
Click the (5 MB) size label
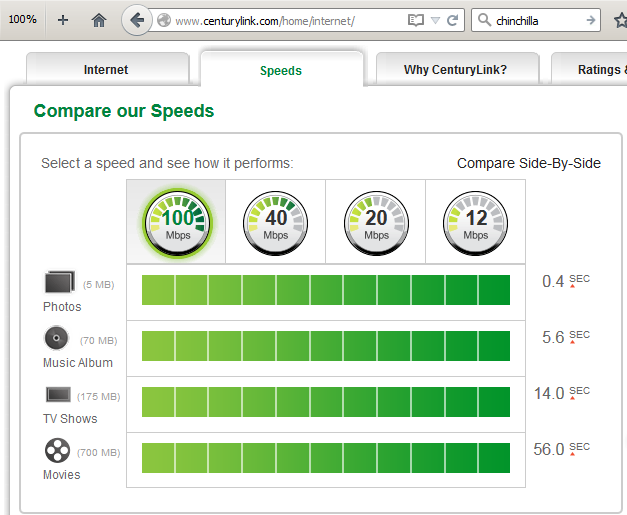99,285
